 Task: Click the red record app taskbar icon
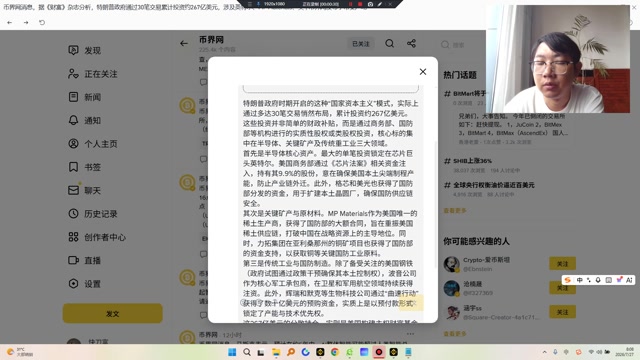click(x=379, y=352)
